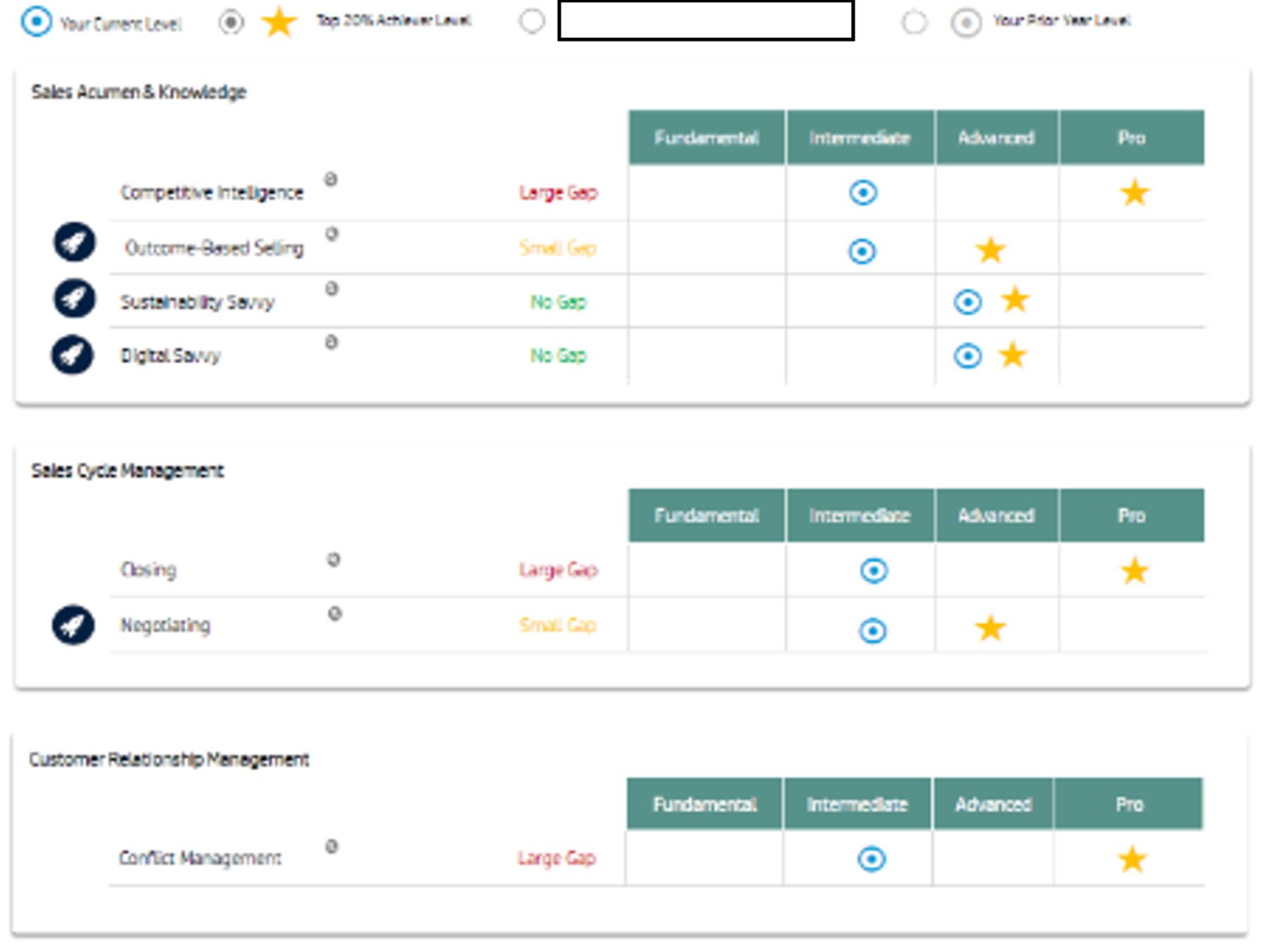This screenshot has height=952, width=1268.
Task: Click the Fundamental header in Sales Acumen table
Action: tap(706, 137)
